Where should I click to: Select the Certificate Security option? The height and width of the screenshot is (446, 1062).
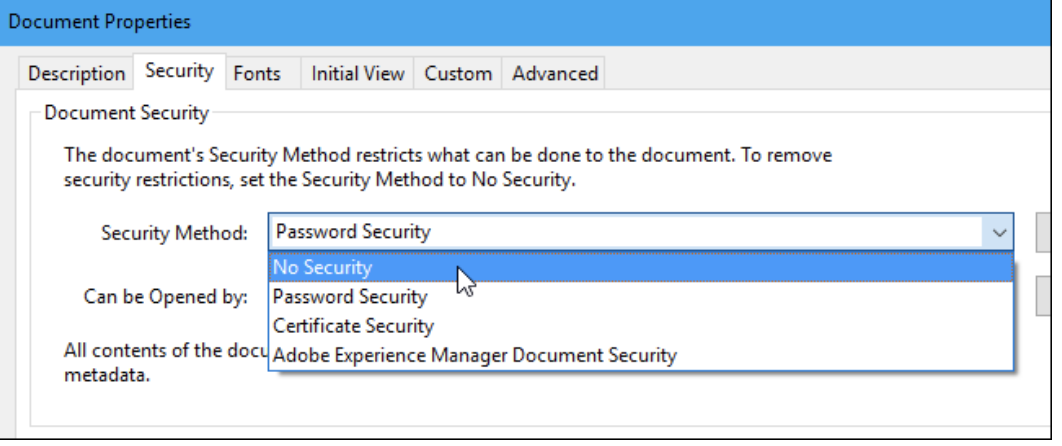pos(353,326)
